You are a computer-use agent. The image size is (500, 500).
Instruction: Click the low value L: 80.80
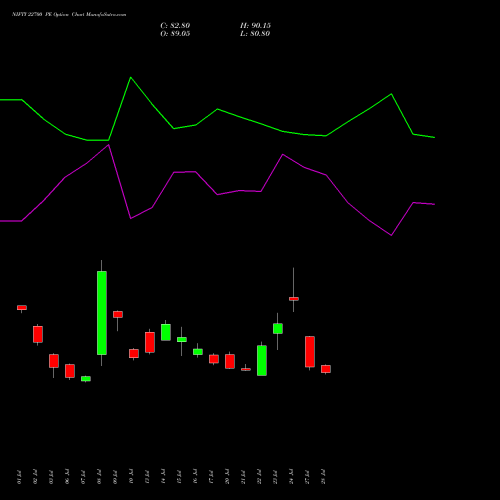coord(255,34)
